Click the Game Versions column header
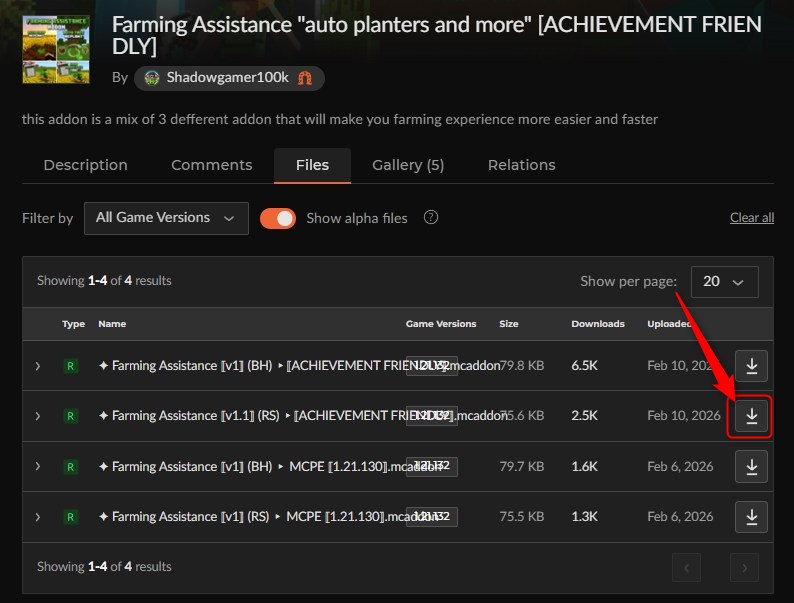This screenshot has height=603, width=794. [x=441, y=324]
